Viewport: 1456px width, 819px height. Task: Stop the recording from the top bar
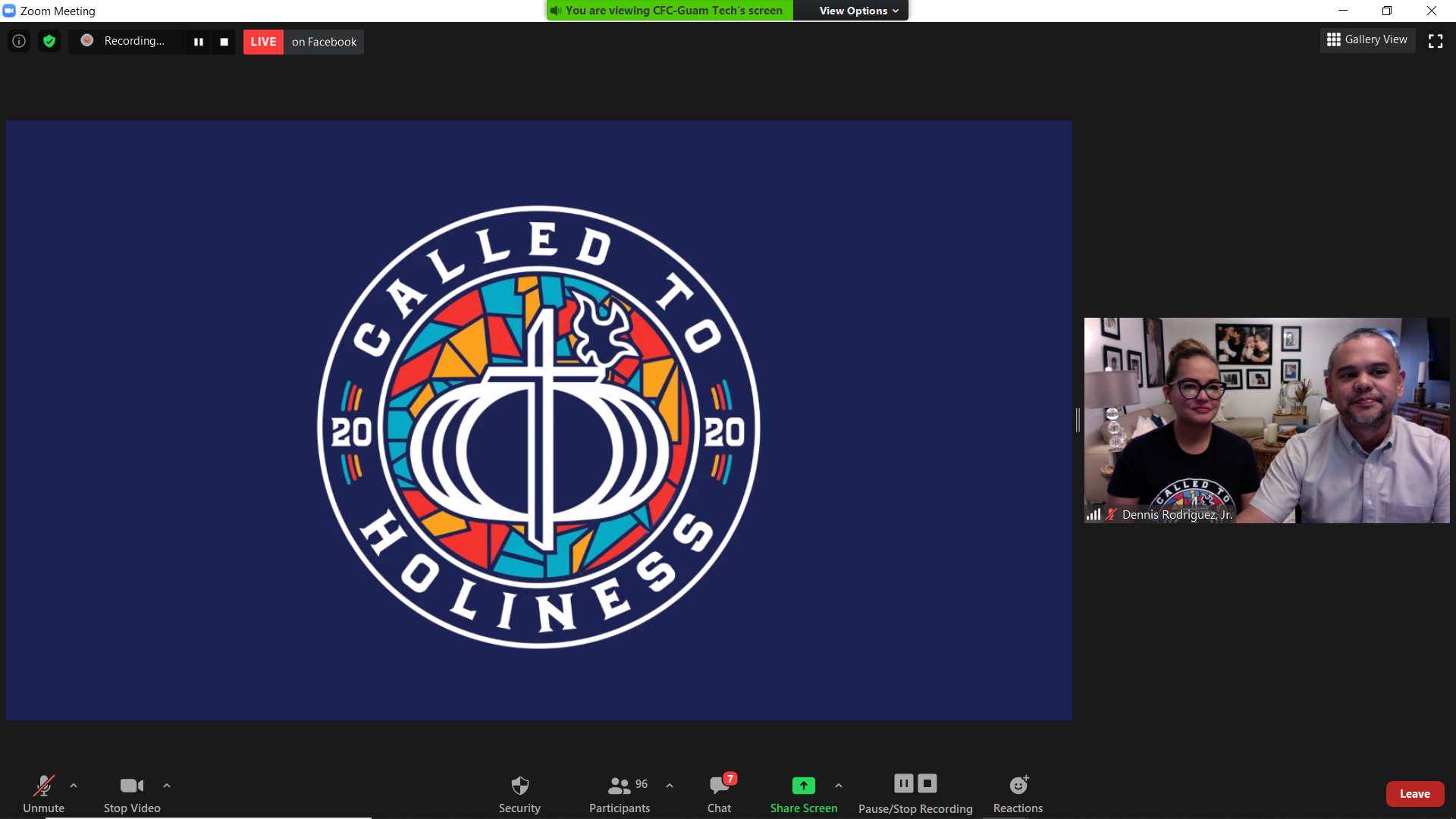(224, 42)
